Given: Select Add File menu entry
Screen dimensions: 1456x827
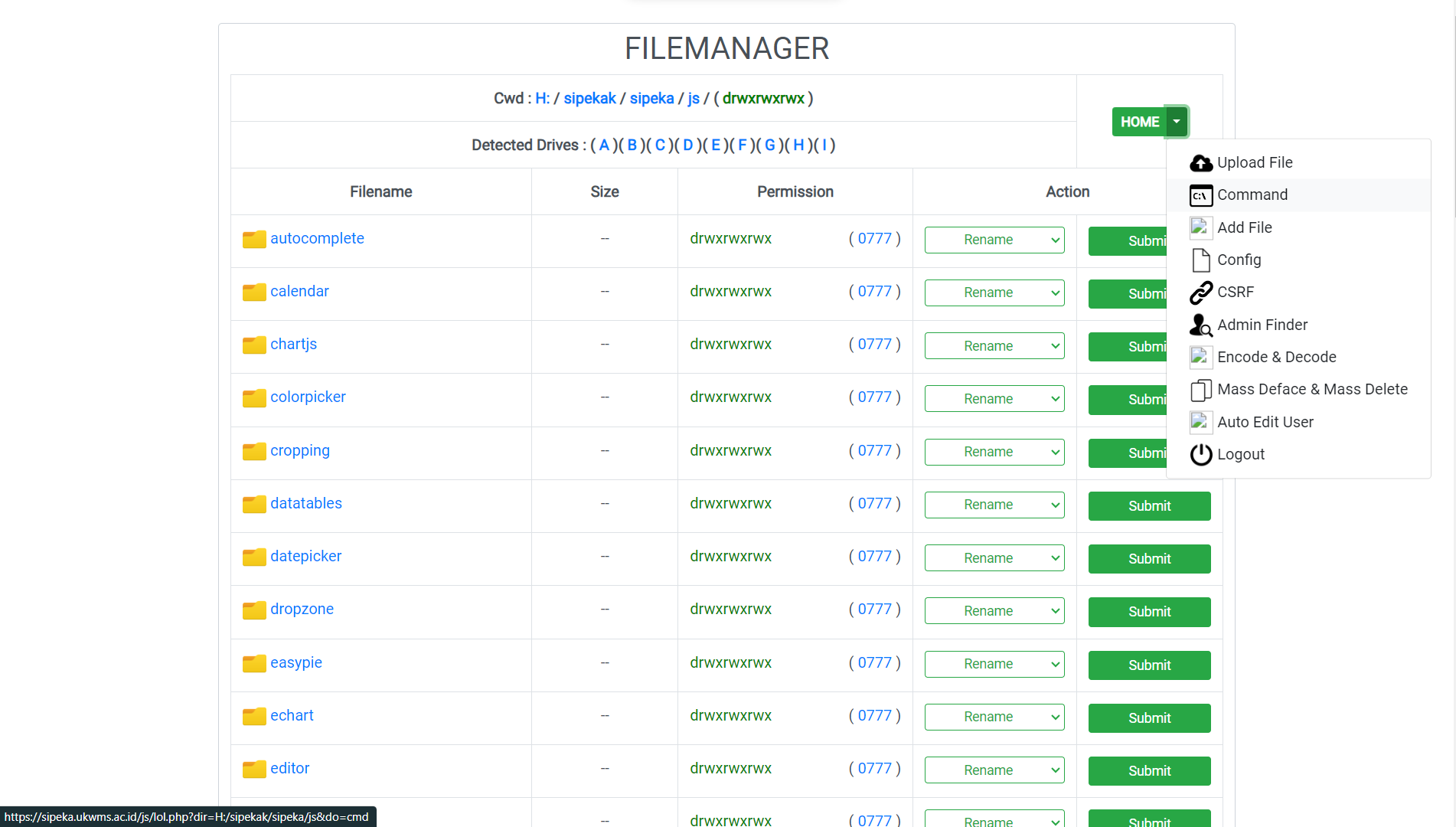Looking at the screenshot, I should point(1298,227).
